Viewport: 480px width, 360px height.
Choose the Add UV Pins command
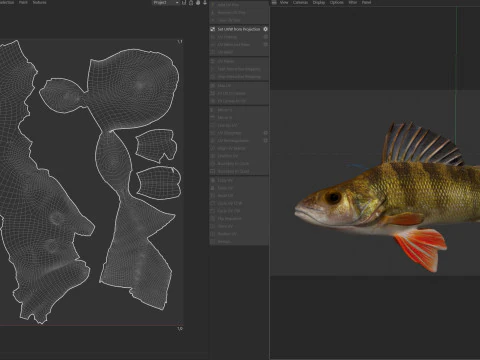[x=239, y=5]
